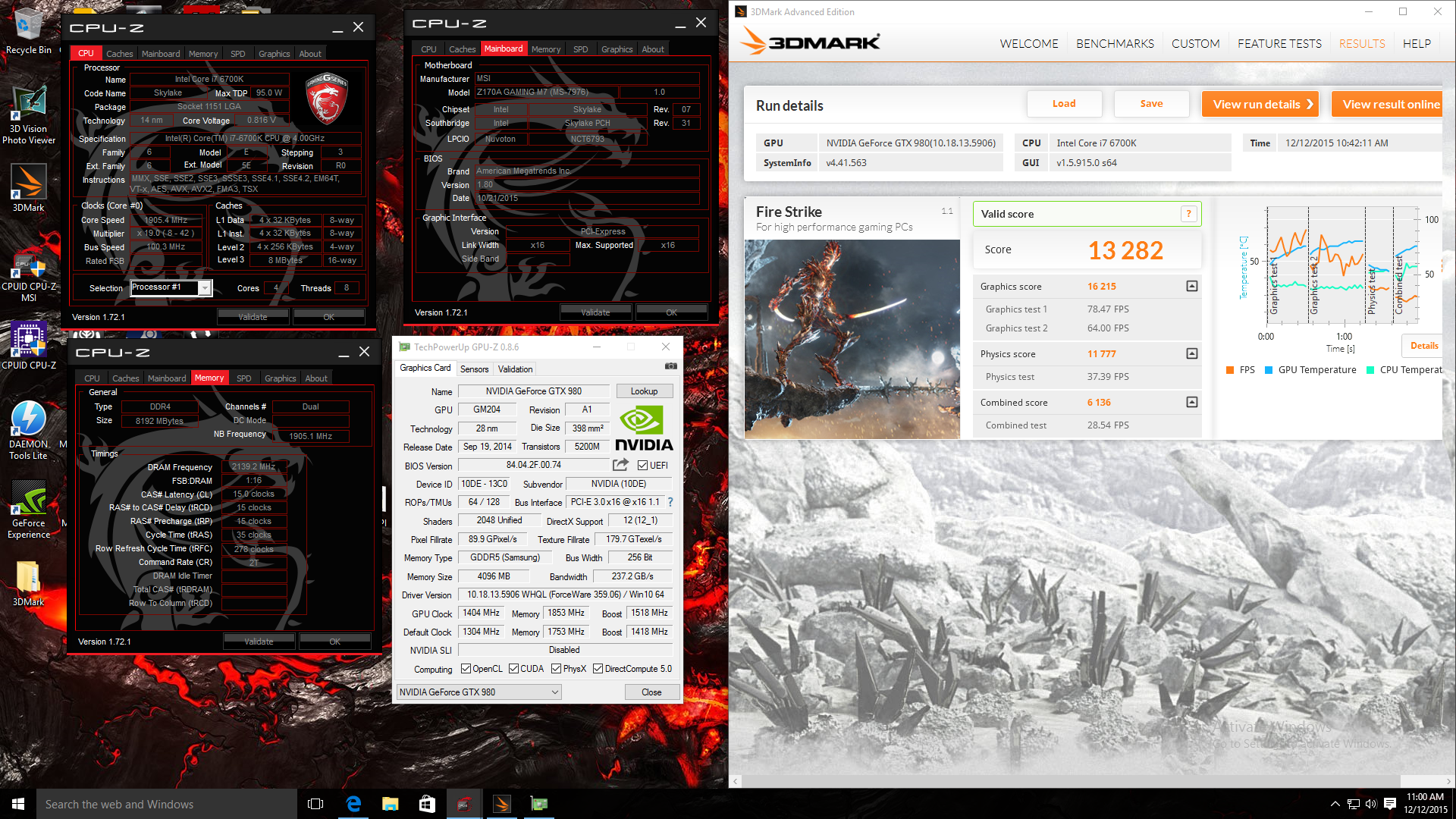Show hidden system tray icons
This screenshot has height=819, width=1456.
pos(1335,804)
